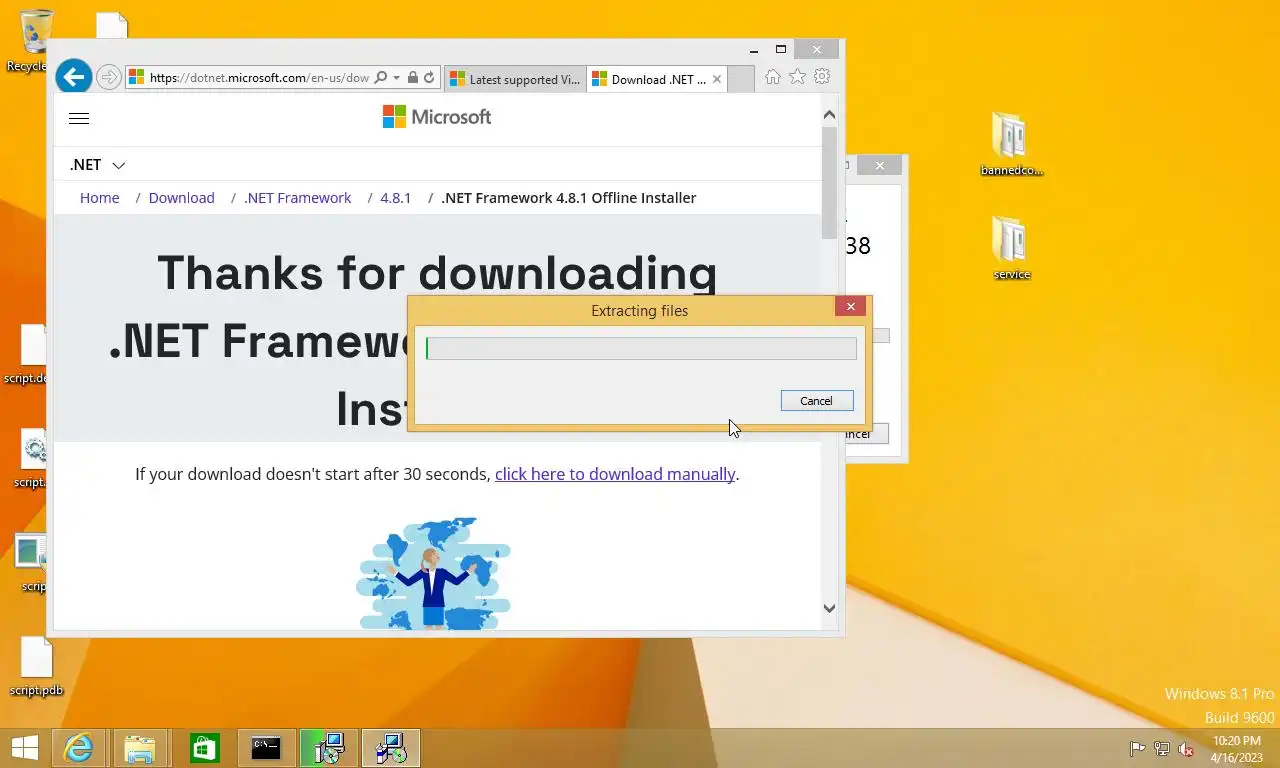Go to the Download breadcrumb link

pos(181,198)
